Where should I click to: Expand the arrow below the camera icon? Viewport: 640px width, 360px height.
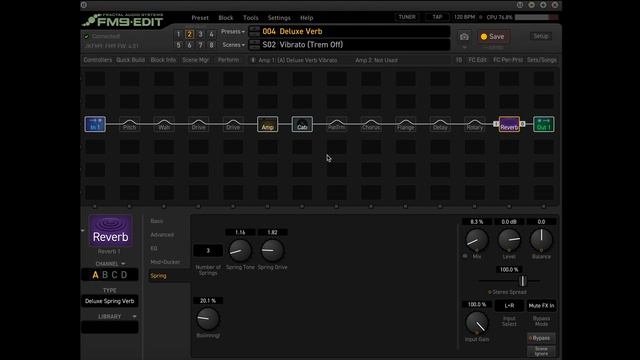click(464, 47)
